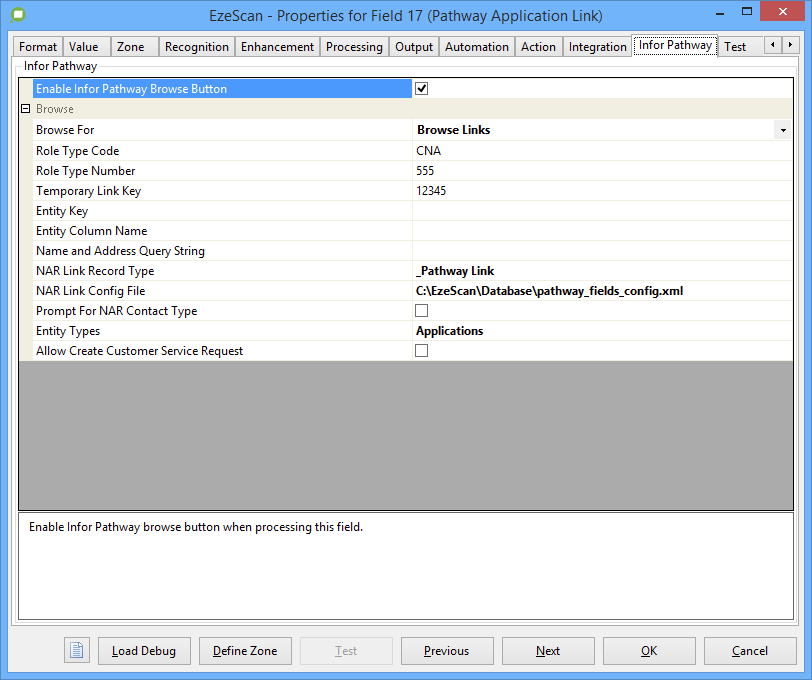Confirm with the OK button
The width and height of the screenshot is (812, 680).
(x=648, y=651)
